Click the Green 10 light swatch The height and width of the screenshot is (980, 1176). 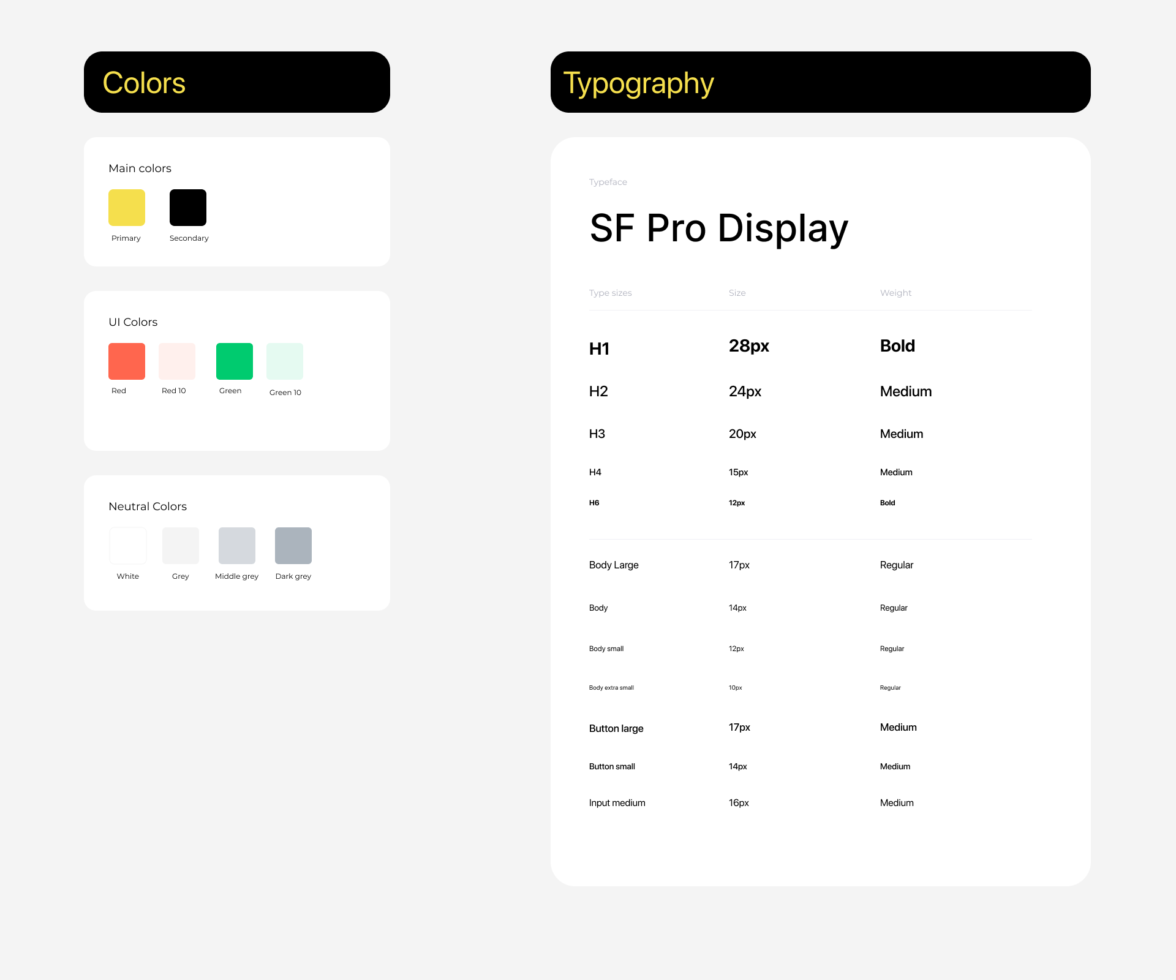coord(285,361)
